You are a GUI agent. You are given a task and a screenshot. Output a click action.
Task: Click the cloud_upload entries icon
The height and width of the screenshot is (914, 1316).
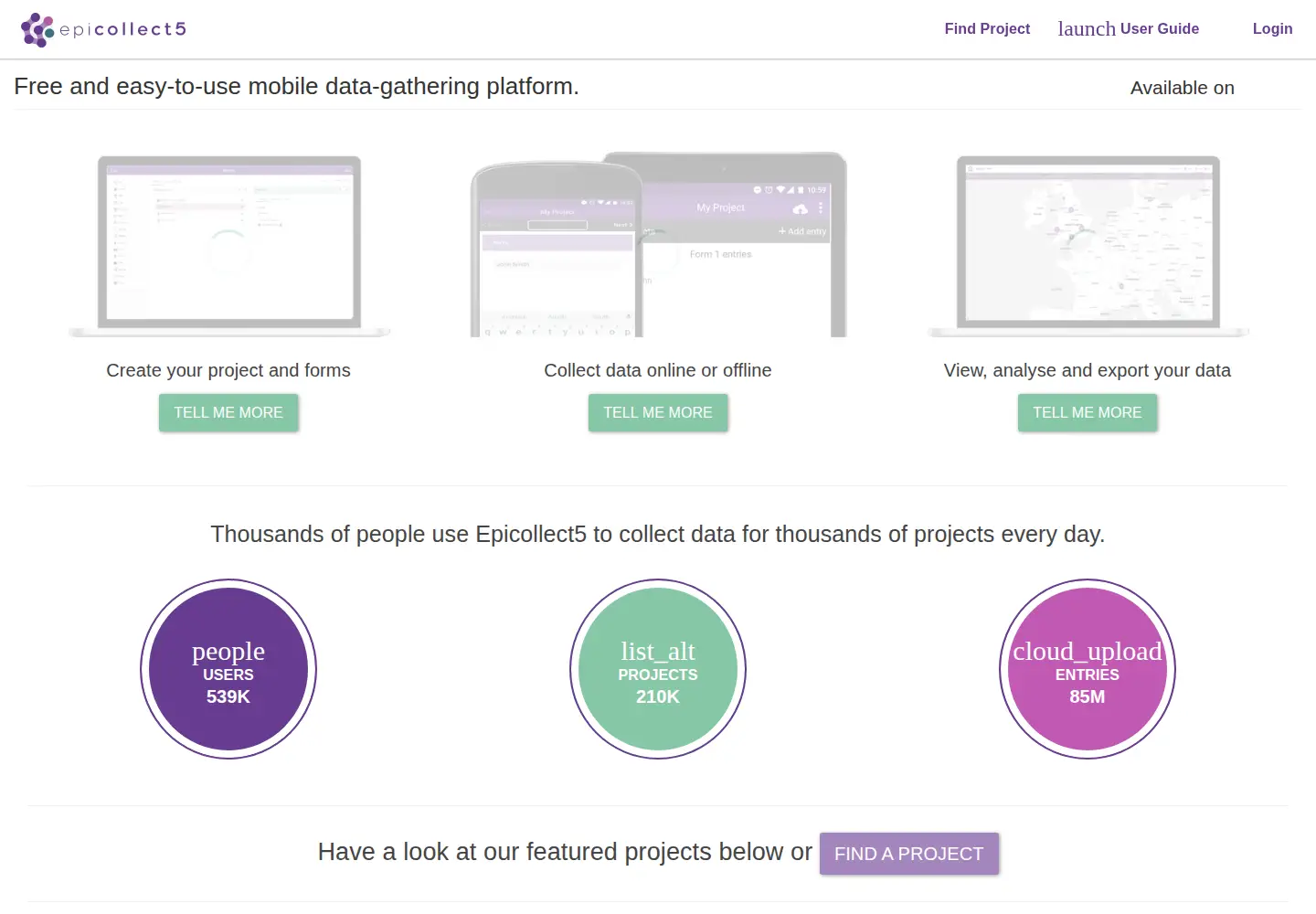[x=1088, y=652]
